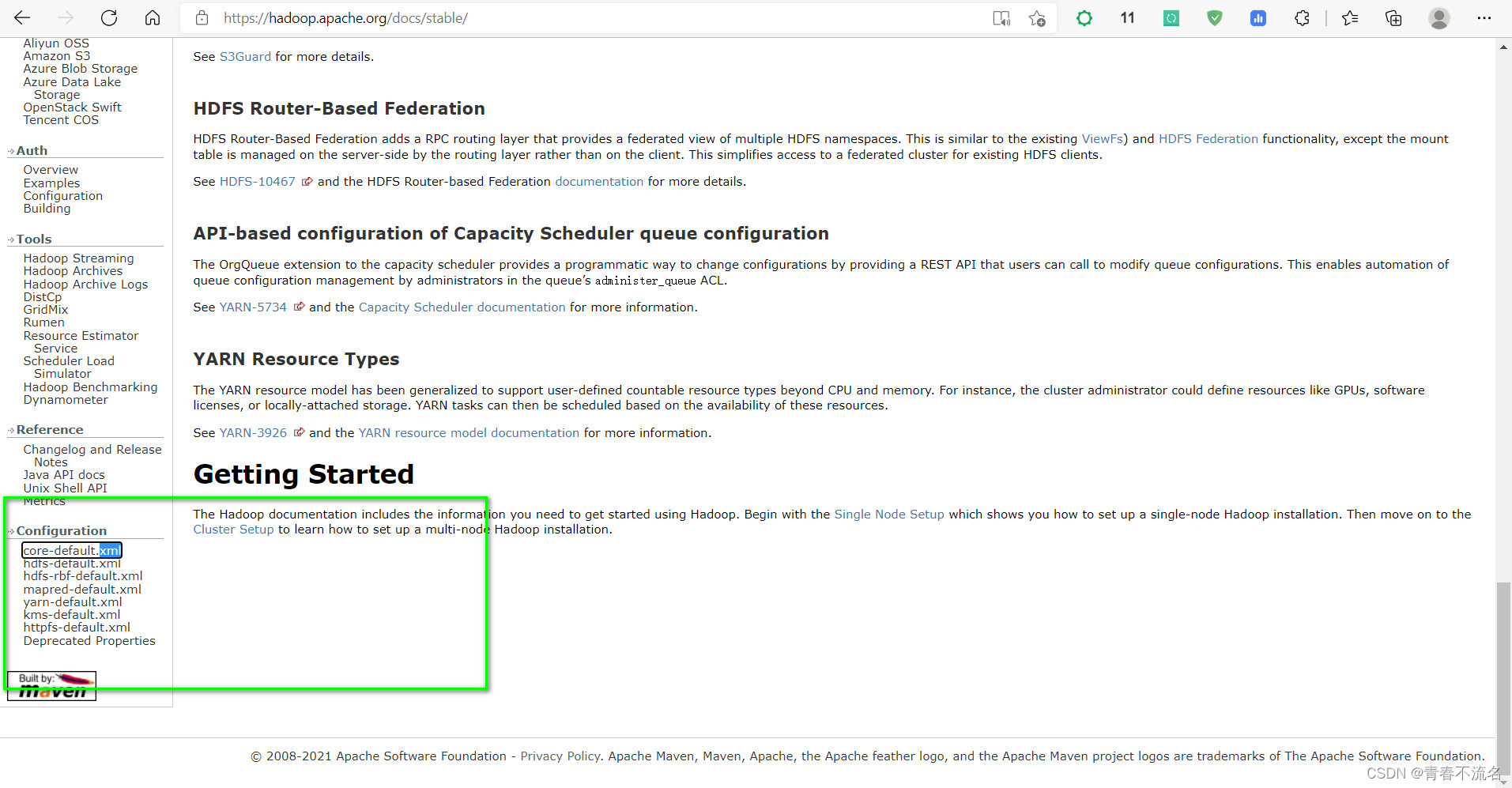The image size is (1512, 788).
Task: Open Scheduler Load Simulator page
Action: (69, 368)
